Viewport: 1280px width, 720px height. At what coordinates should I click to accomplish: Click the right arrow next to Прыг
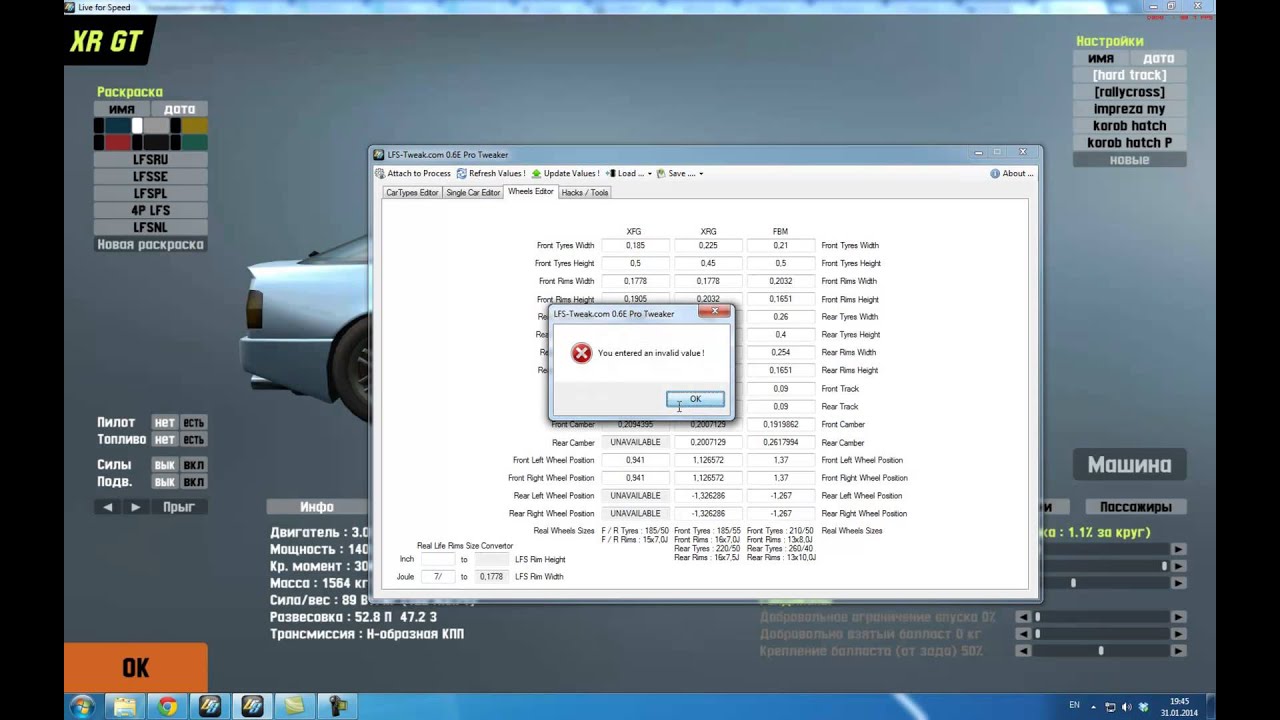click(x=136, y=507)
